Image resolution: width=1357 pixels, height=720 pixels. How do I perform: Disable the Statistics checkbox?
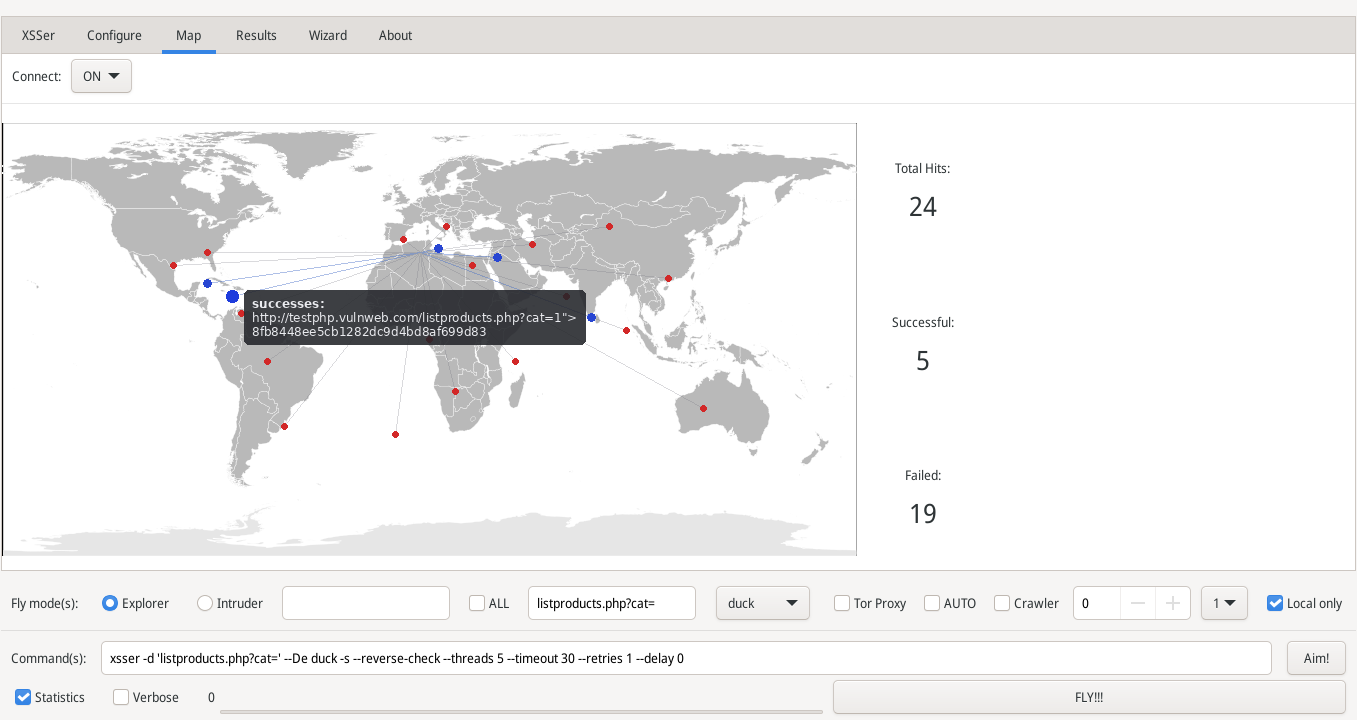click(50, 697)
